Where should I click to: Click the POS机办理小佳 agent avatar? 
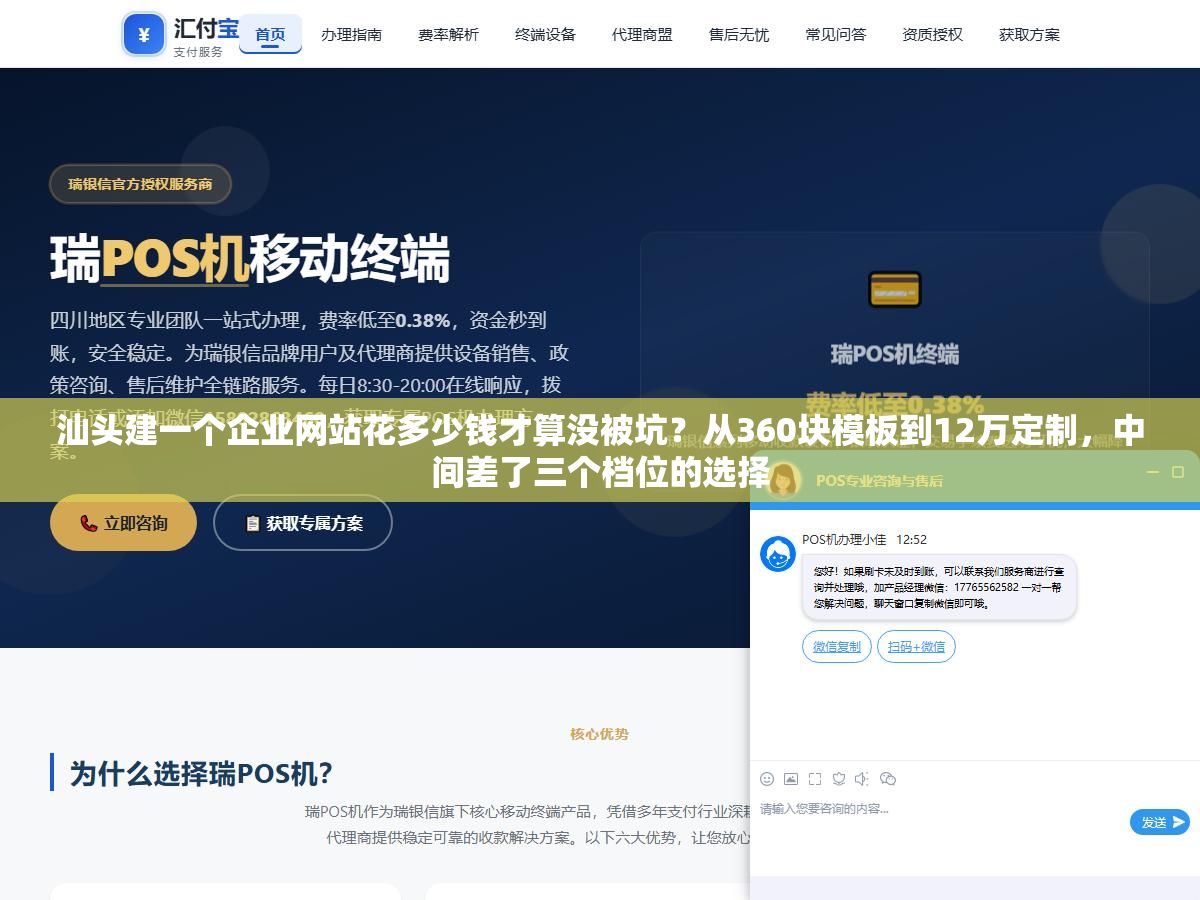[x=778, y=554]
